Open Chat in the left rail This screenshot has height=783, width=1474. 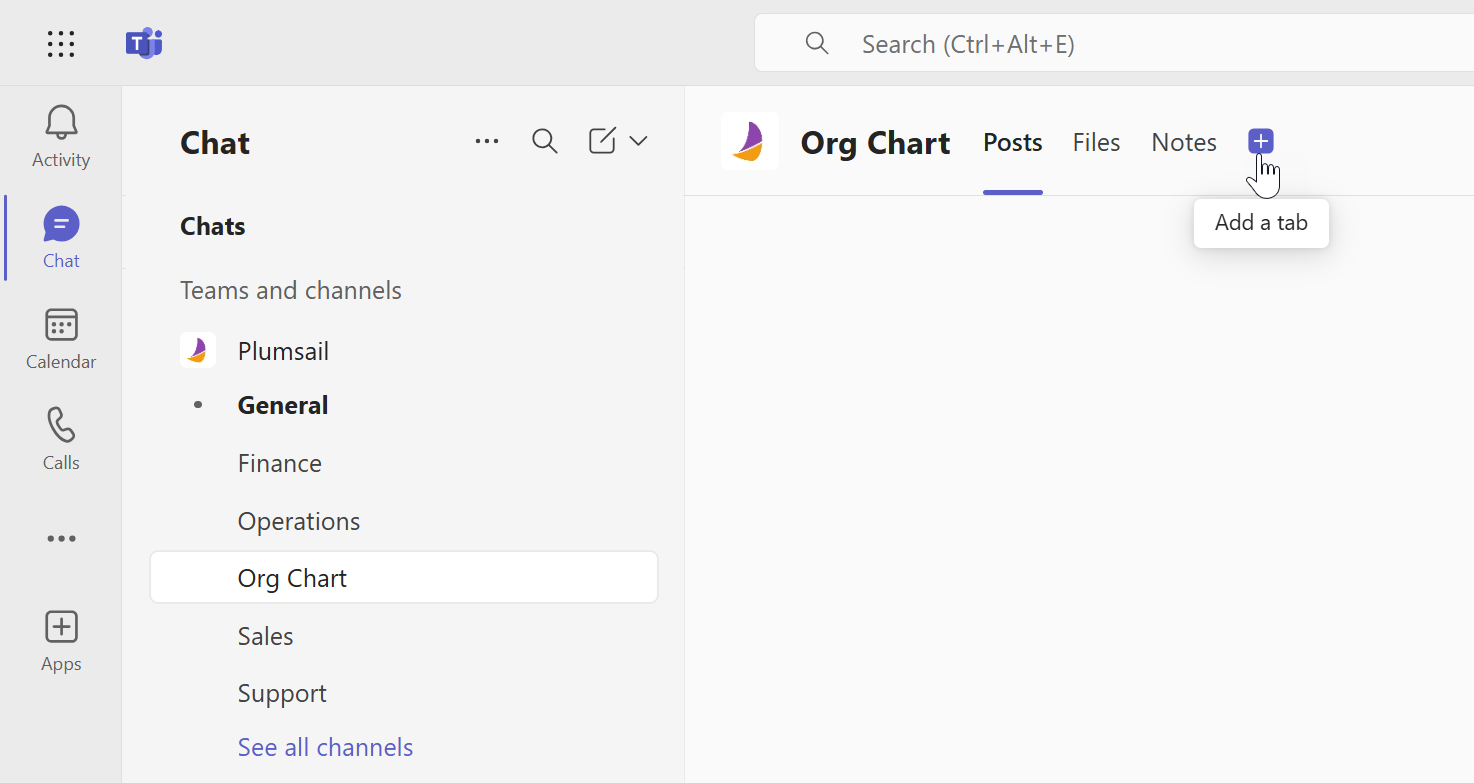pos(61,238)
